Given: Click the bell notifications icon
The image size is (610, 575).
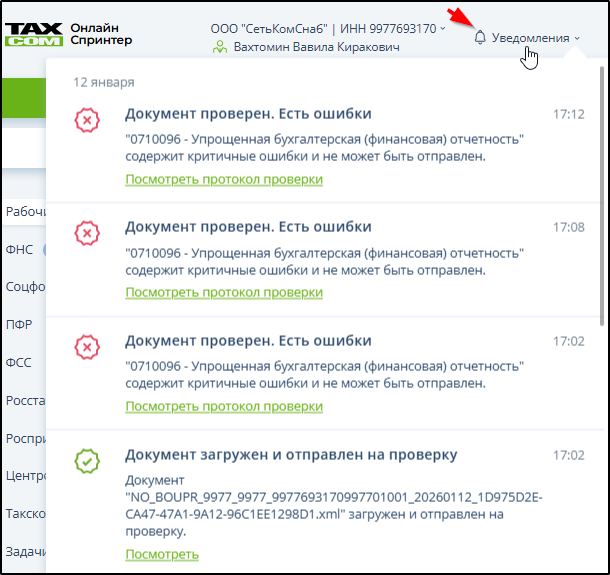Looking at the screenshot, I should (480, 38).
